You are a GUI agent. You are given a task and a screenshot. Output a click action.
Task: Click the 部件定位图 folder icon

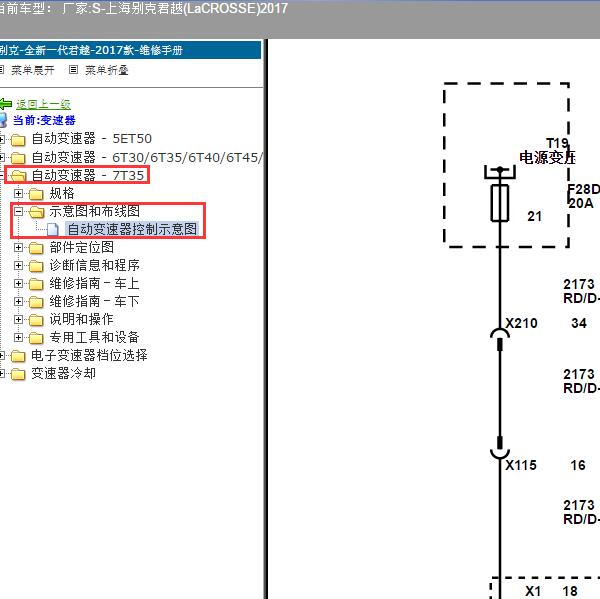click(x=36, y=248)
